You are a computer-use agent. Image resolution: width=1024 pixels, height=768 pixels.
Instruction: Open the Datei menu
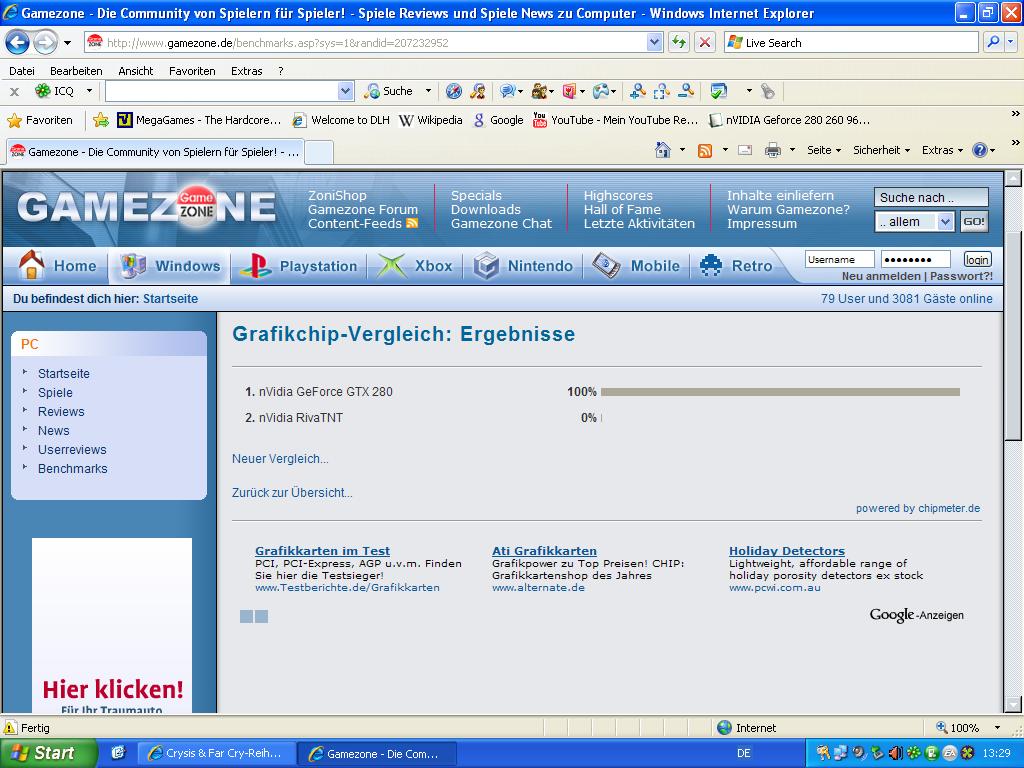pos(22,71)
